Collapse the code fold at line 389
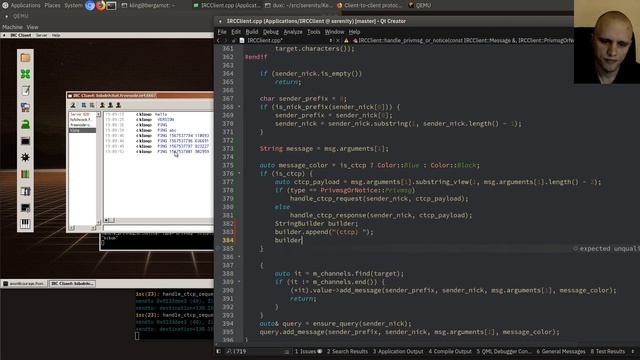Screen dimensions: 640x360 [x=239, y=282]
